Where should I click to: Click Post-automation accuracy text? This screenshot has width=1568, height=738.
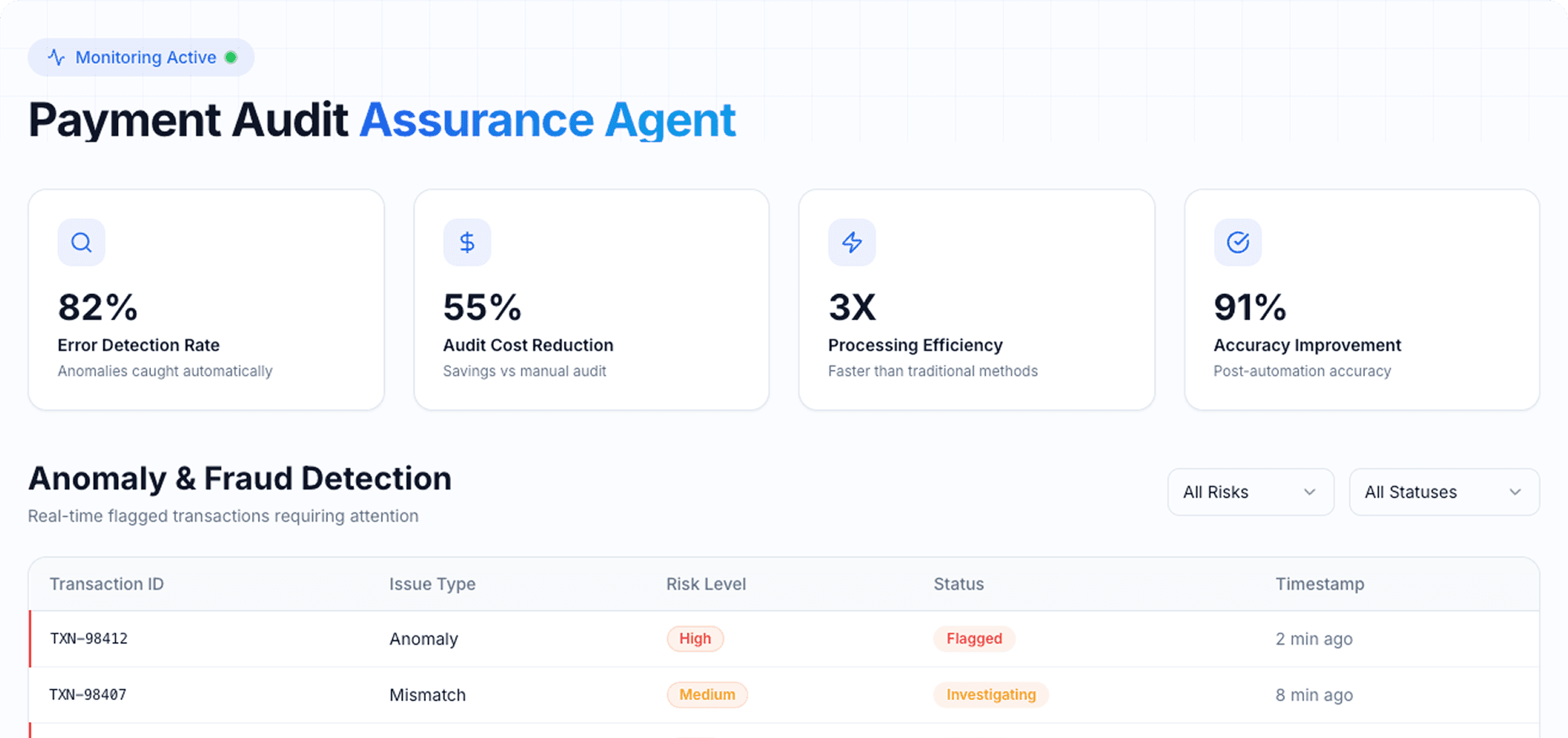click(x=1302, y=372)
